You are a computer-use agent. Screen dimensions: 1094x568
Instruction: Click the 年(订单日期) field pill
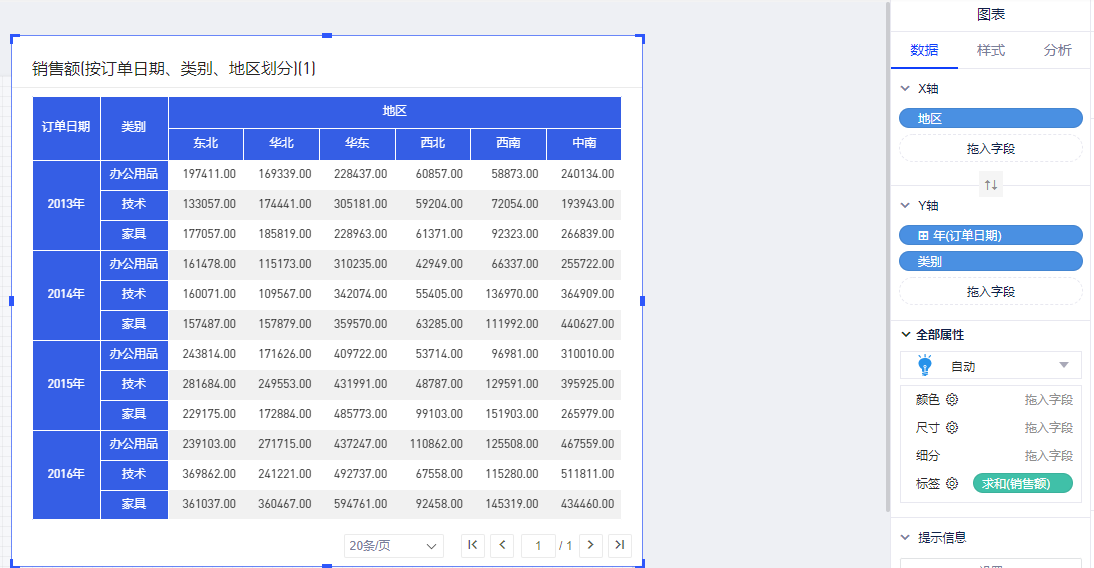pyautogui.click(x=990, y=235)
